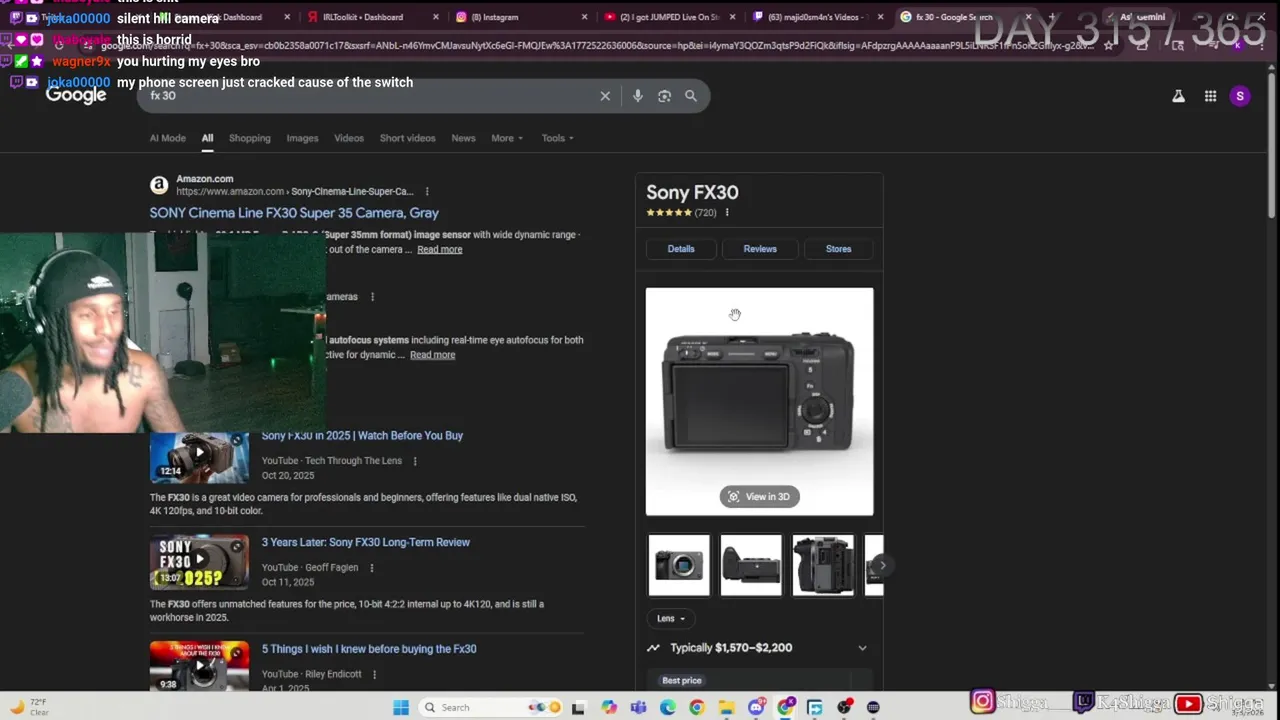Image resolution: width=1280 pixels, height=720 pixels.
Task: Click the Amazon favicon icon
Action: pyautogui.click(x=159, y=185)
